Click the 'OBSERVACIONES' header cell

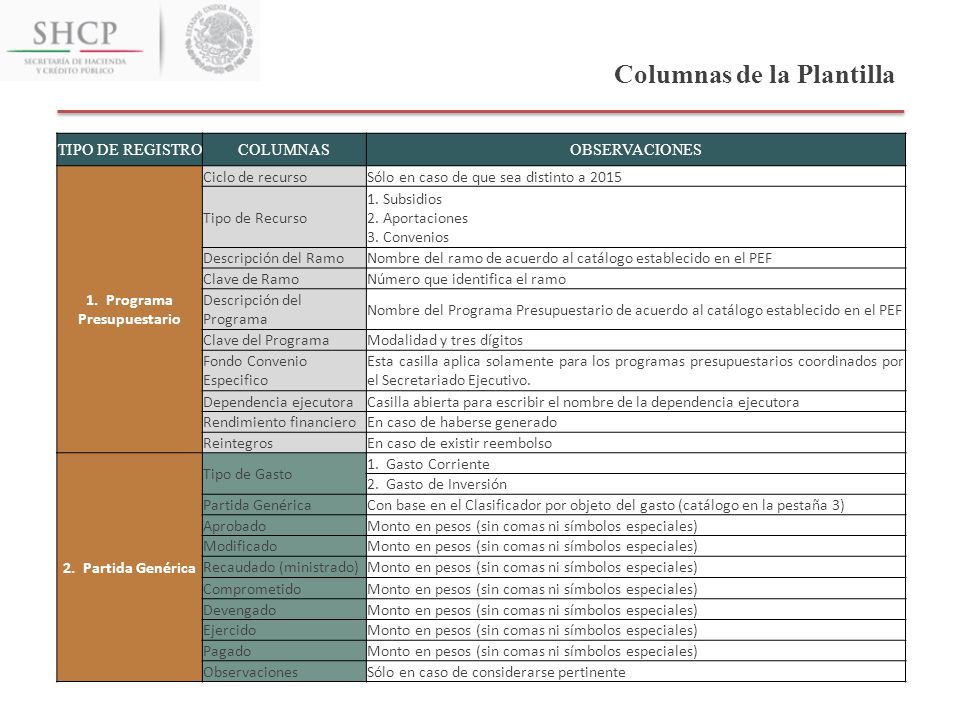(x=636, y=149)
